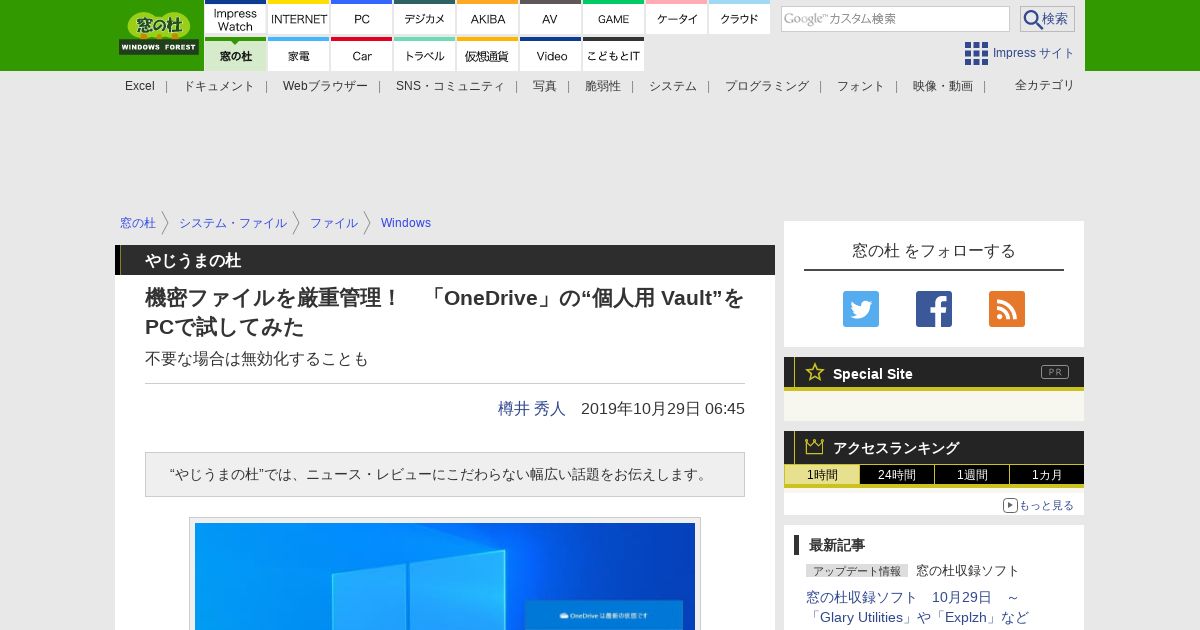Open the AKIBA tab

pos(488,18)
